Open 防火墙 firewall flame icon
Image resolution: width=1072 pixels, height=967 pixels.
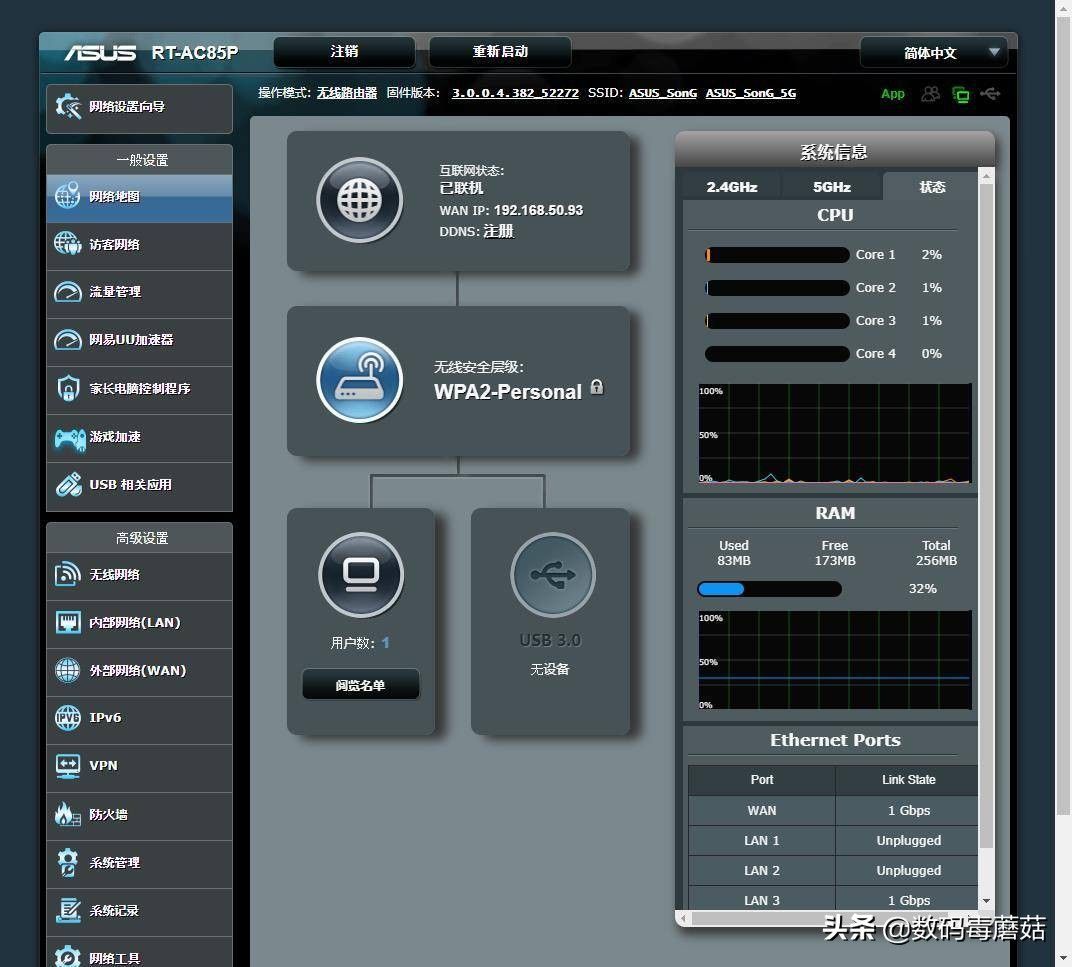click(x=68, y=814)
